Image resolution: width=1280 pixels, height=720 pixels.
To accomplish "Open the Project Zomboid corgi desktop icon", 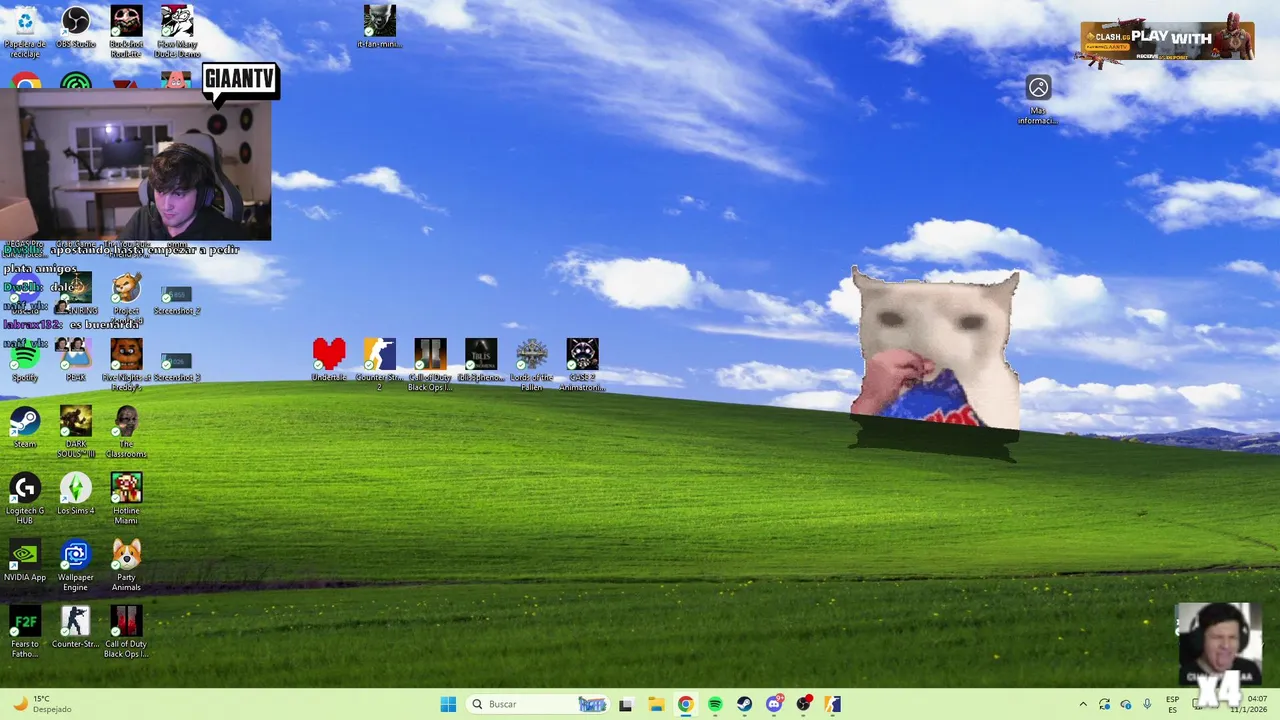I will [126, 296].
